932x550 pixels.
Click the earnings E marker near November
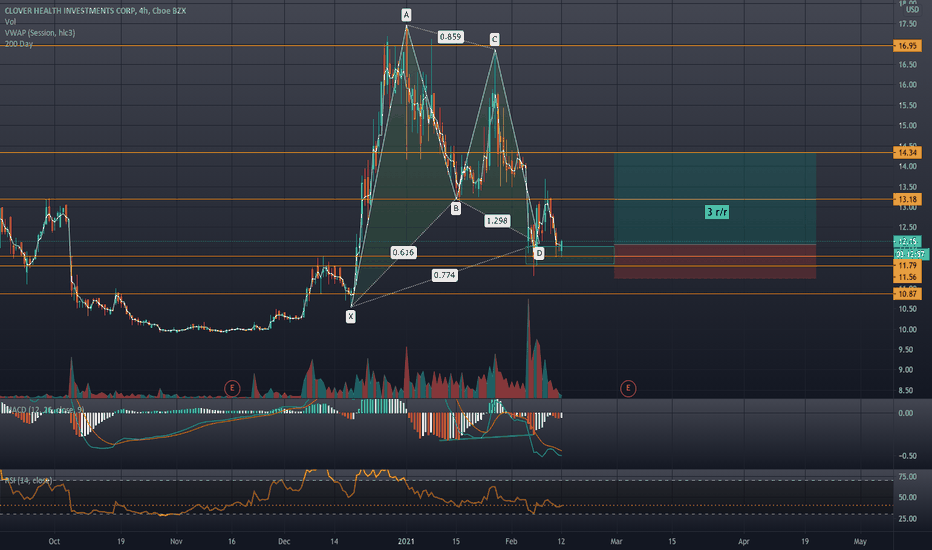point(232,389)
